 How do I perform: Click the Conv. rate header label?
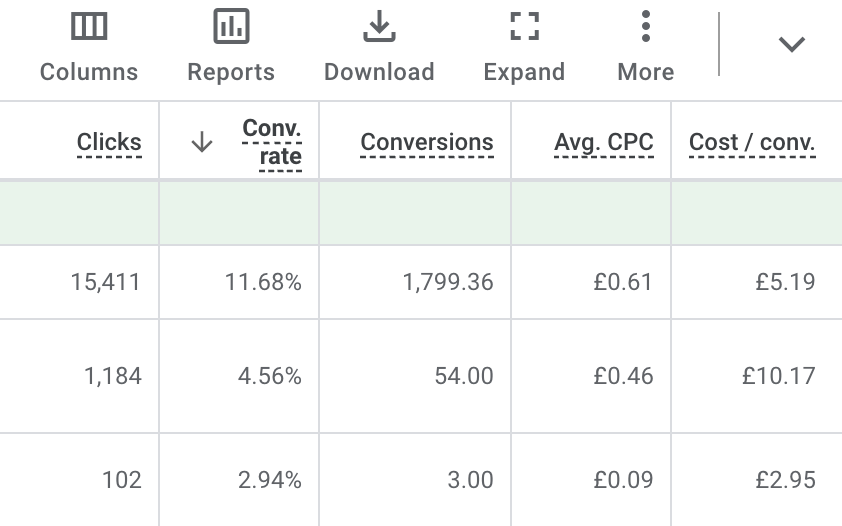click(272, 142)
